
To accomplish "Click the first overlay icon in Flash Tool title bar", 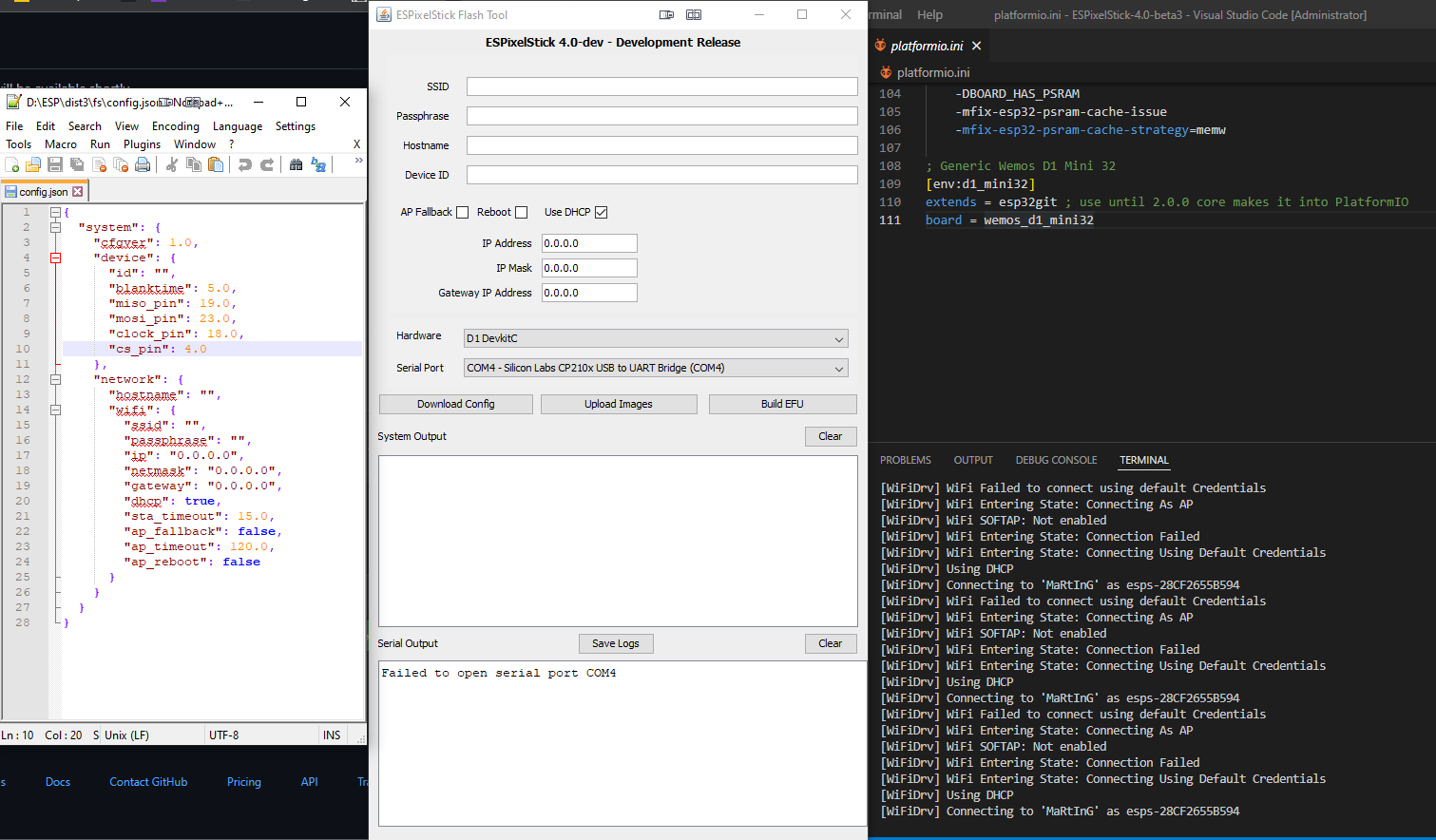I will pyautogui.click(x=666, y=14).
